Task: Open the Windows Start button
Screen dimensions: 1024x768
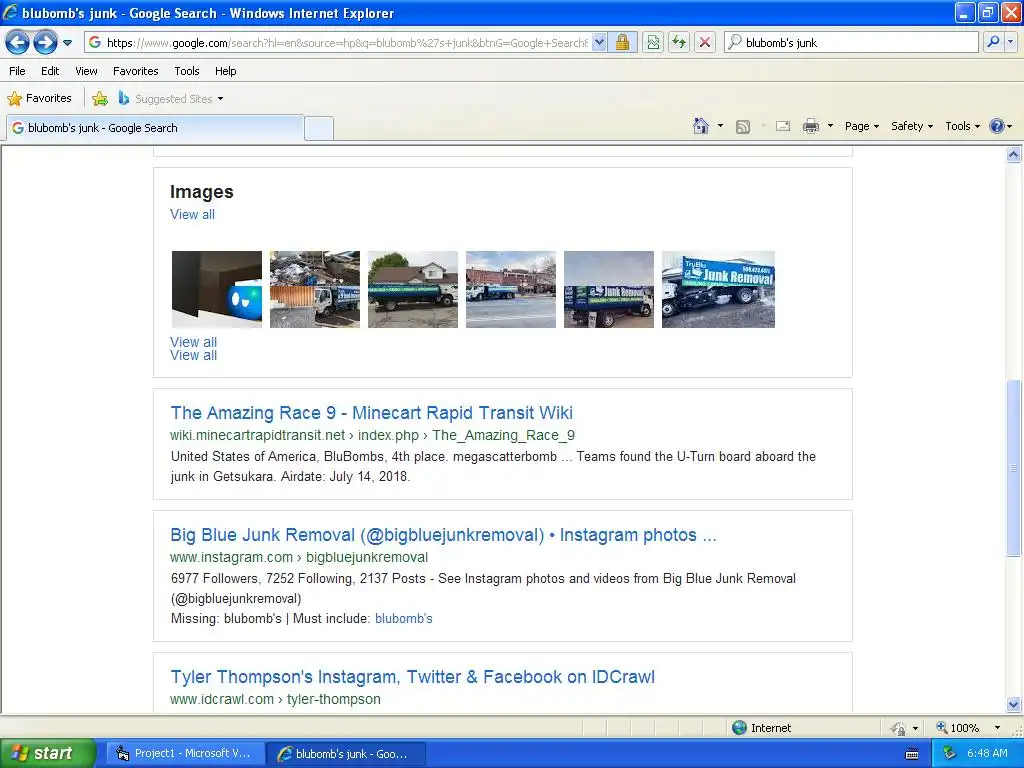Action: pos(47,753)
